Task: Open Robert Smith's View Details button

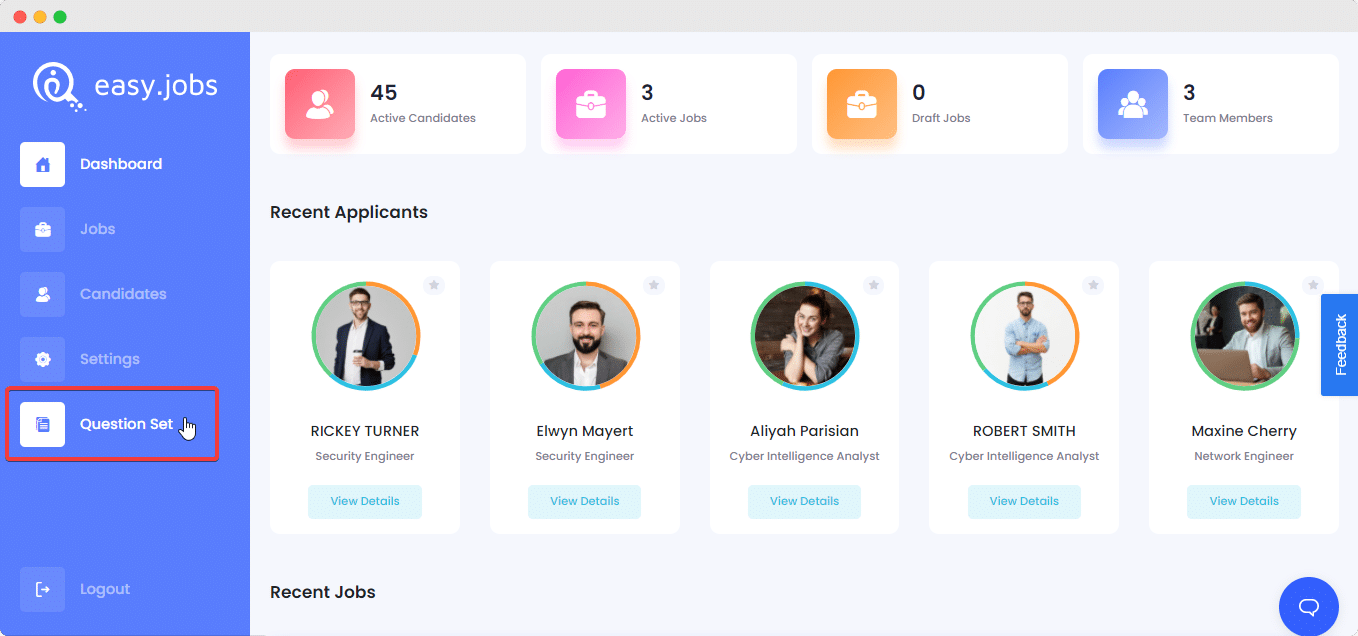Action: (1024, 501)
